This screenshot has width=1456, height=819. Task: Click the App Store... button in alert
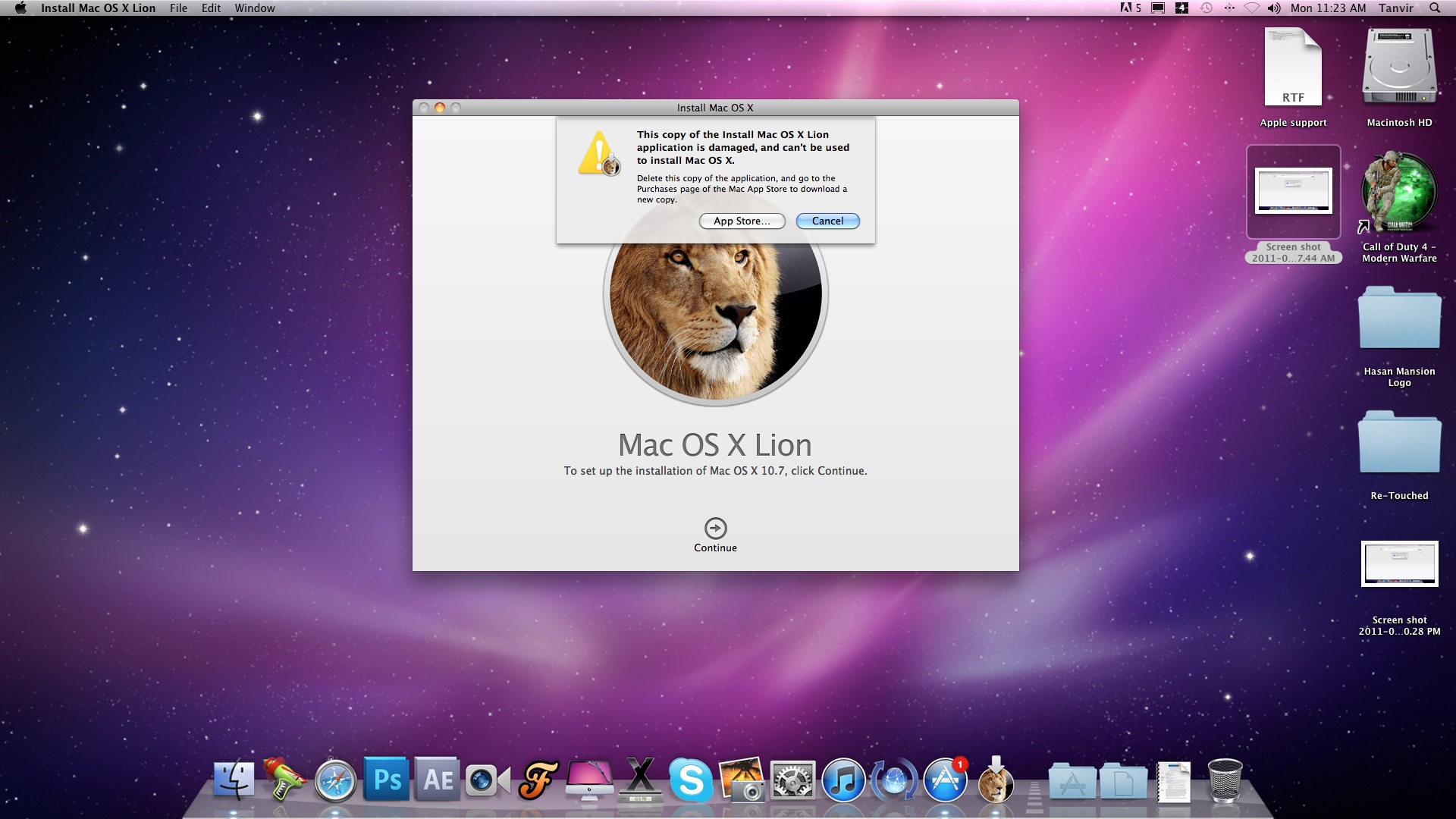click(742, 221)
